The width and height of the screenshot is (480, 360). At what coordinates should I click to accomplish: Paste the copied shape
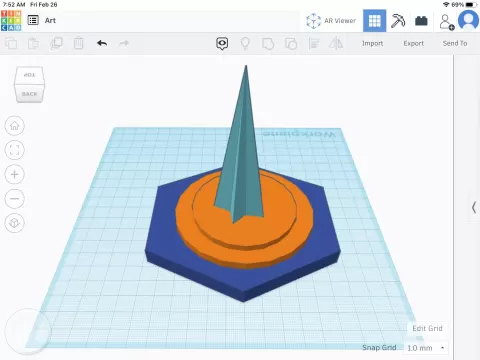click(33, 43)
